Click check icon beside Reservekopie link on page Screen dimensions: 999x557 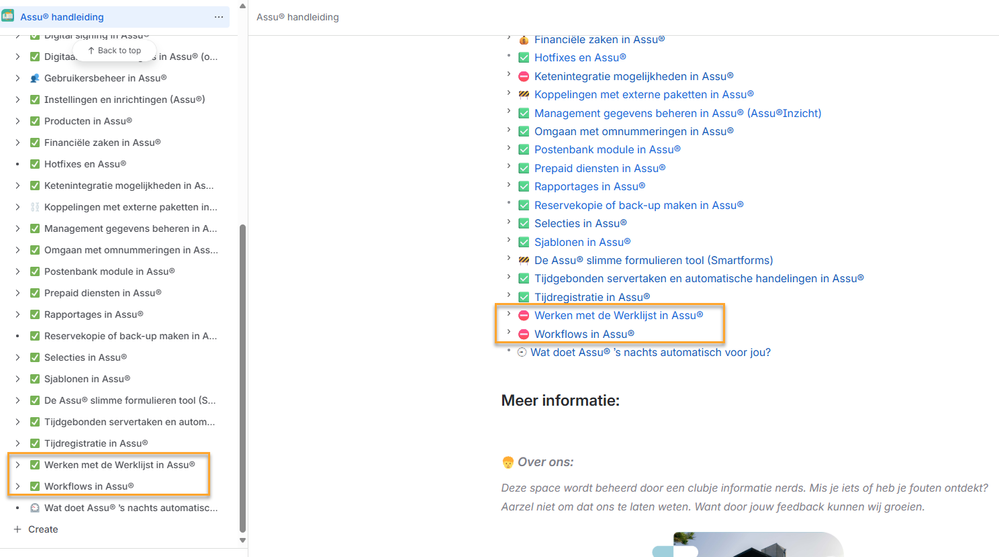pos(524,205)
